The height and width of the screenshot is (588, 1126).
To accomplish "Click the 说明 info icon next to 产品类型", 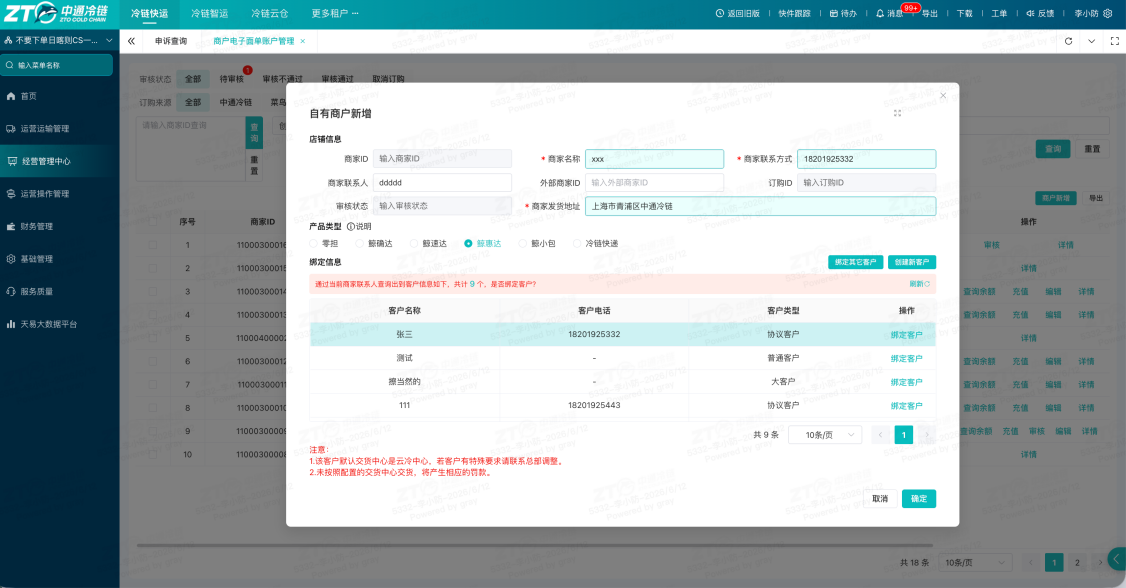I will (x=350, y=226).
